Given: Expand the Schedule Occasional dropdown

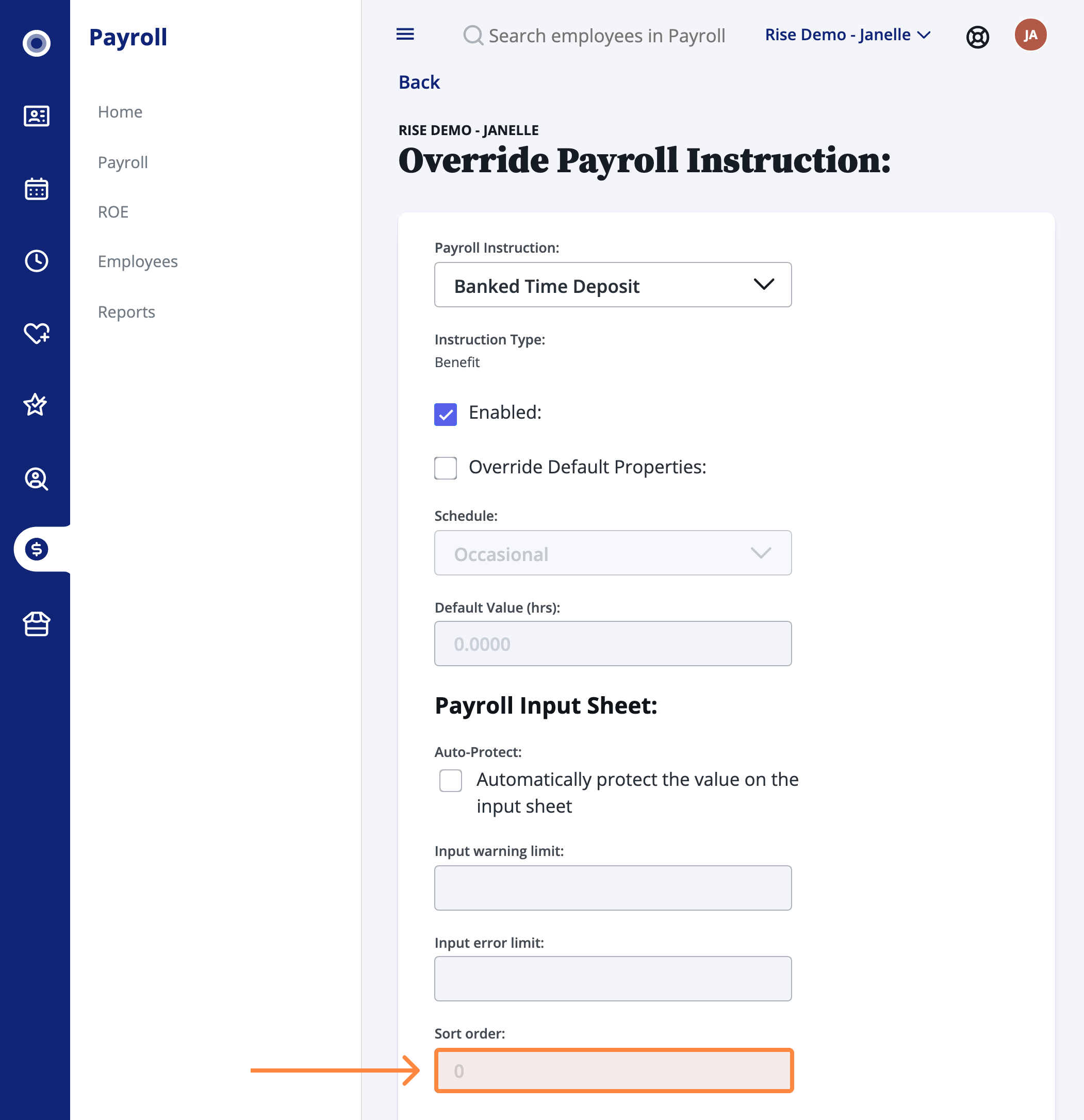Looking at the screenshot, I should (613, 553).
